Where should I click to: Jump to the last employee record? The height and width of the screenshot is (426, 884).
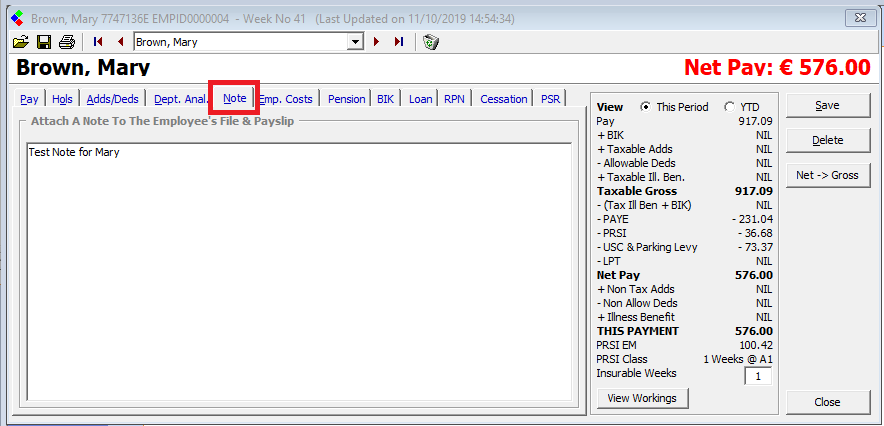pos(399,42)
